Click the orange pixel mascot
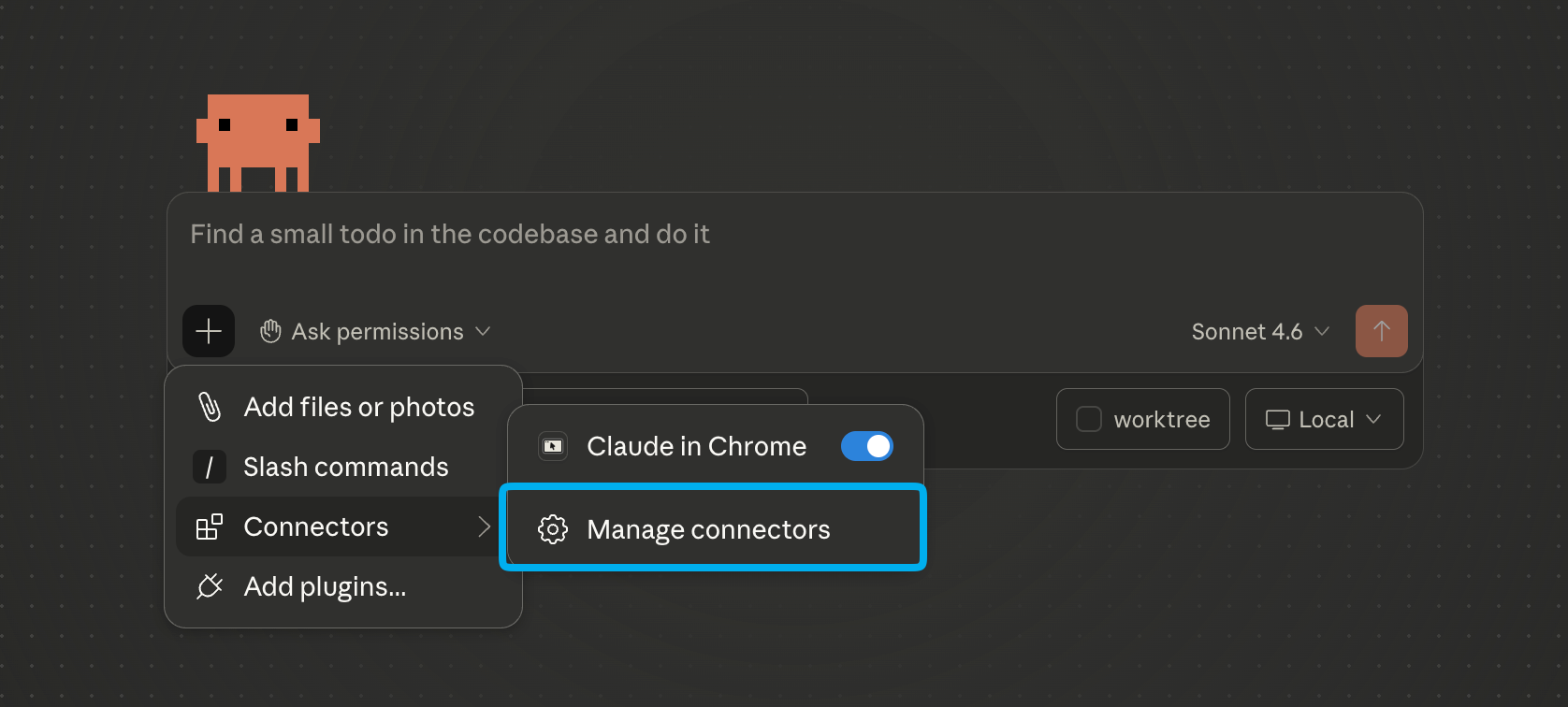Viewport: 1568px width, 707px height. click(x=258, y=143)
